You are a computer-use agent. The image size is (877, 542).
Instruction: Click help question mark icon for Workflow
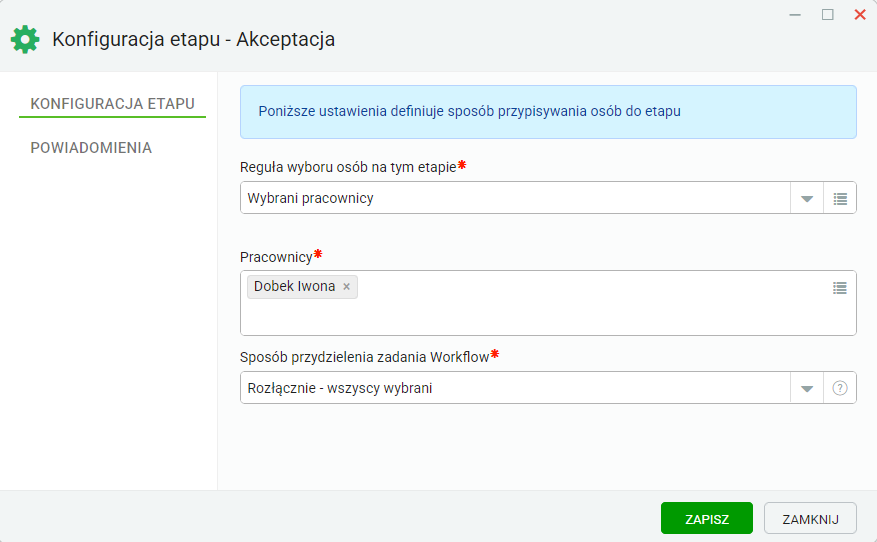[840, 388]
